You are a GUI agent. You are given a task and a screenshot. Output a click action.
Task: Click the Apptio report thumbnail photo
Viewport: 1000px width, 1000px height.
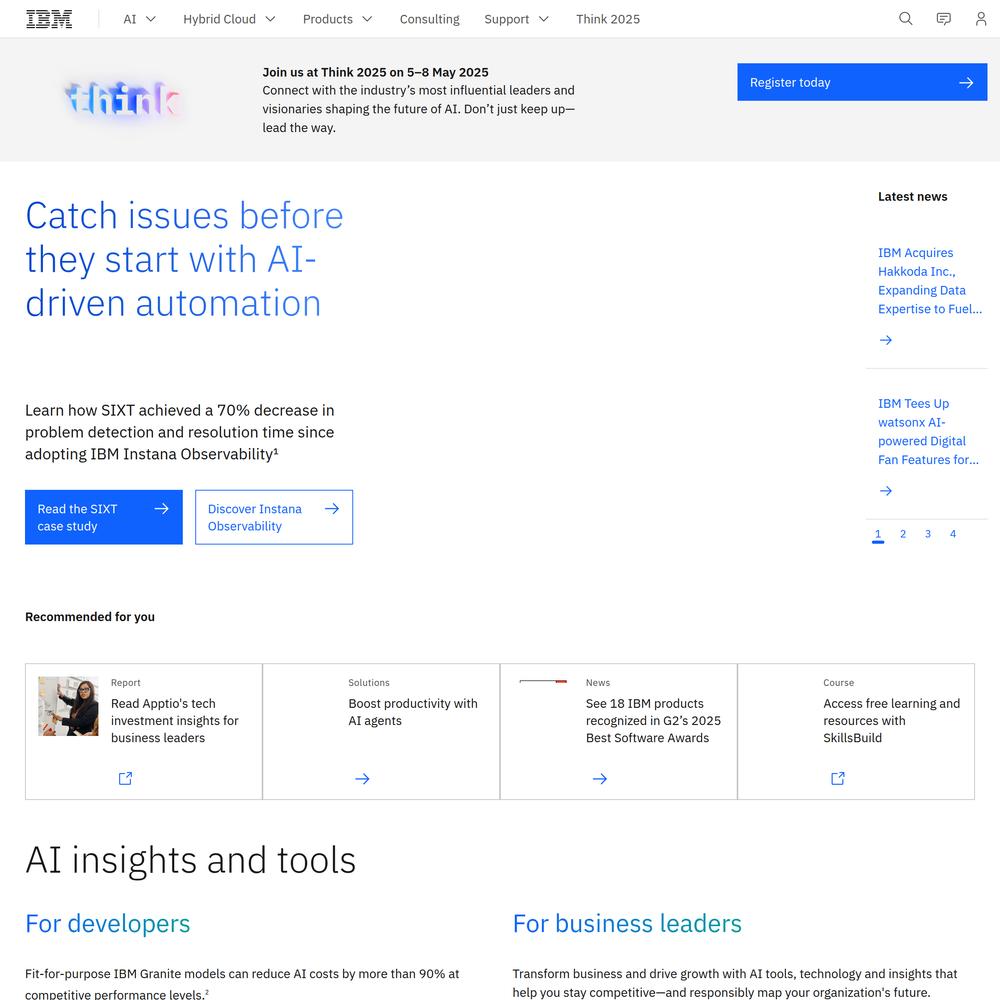click(68, 706)
